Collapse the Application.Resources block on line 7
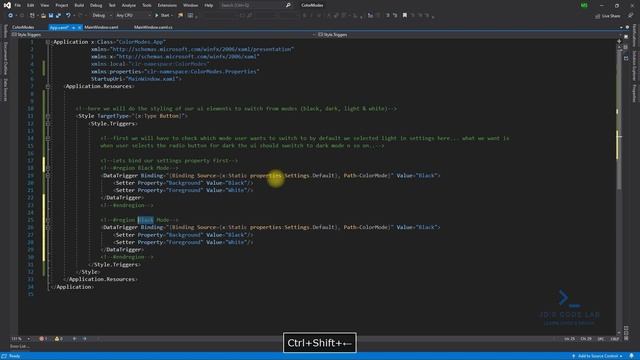This screenshot has width=640, height=360. pos(48,87)
